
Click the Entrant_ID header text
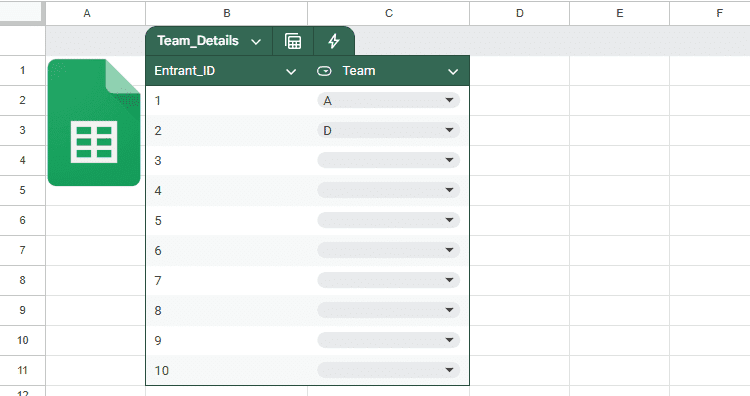tap(185, 71)
